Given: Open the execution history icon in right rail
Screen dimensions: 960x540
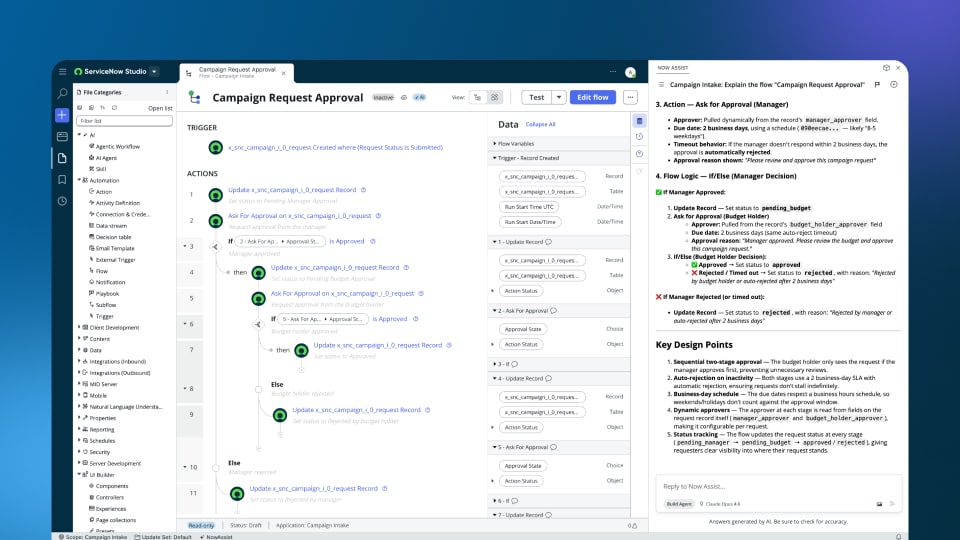Looking at the screenshot, I should [x=639, y=137].
